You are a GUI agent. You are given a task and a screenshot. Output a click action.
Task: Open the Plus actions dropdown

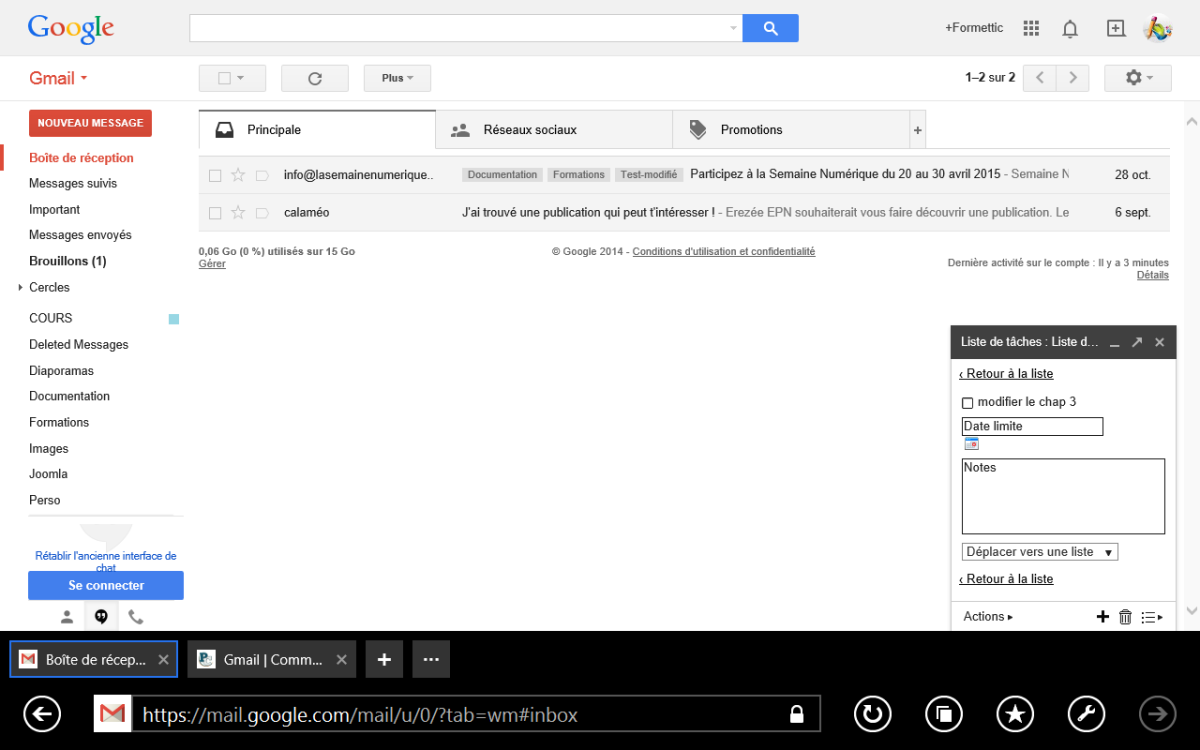point(397,78)
